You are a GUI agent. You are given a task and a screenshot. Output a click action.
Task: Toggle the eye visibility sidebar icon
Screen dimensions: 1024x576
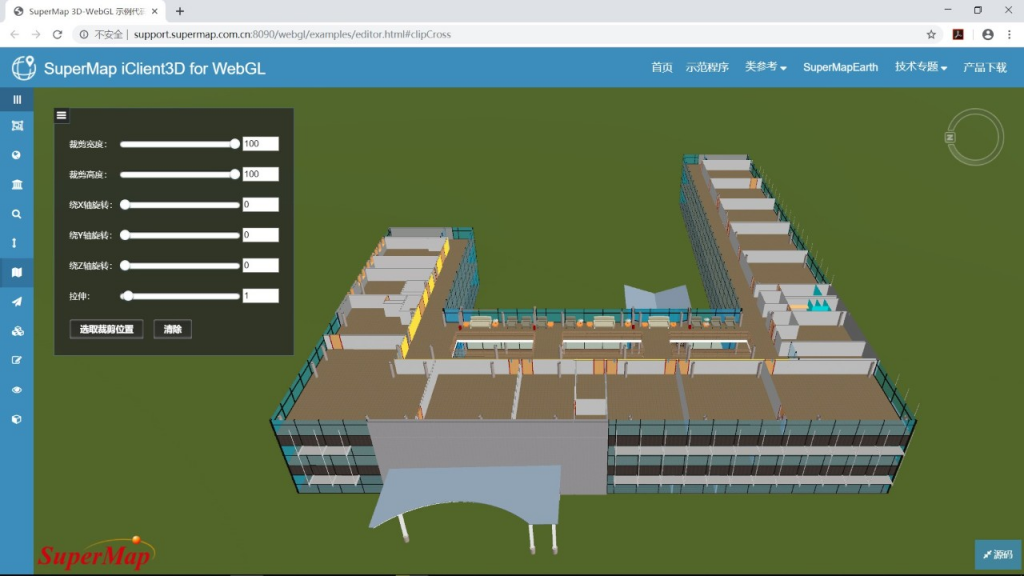pyautogui.click(x=17, y=390)
